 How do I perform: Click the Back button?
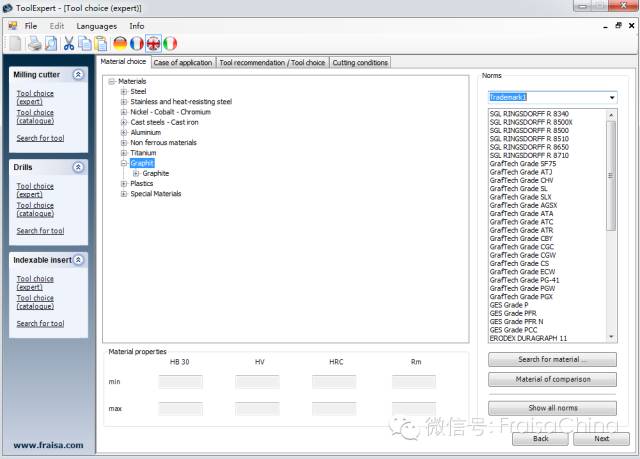pyautogui.click(x=540, y=439)
